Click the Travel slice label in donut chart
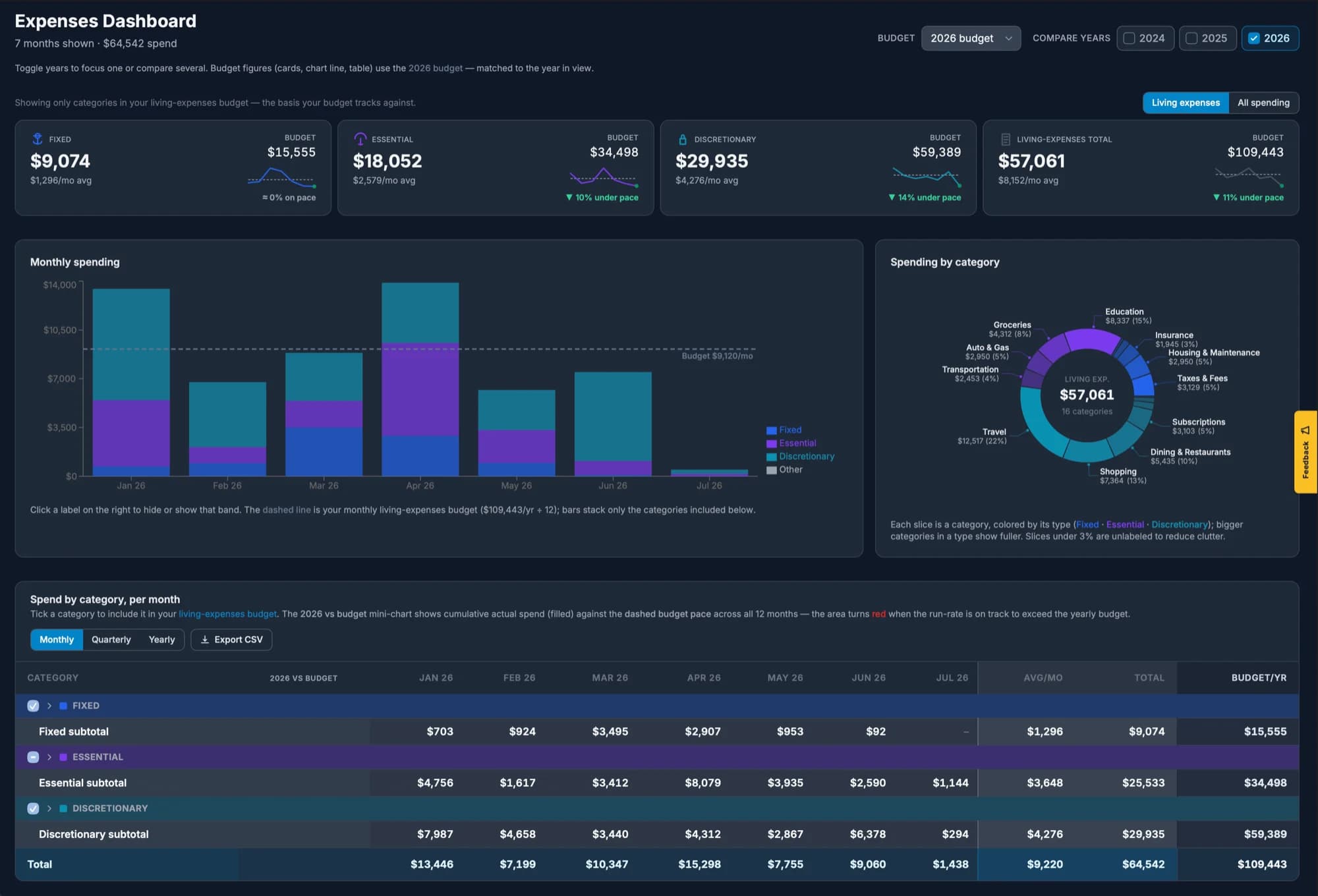This screenshot has width=1318, height=896. pos(982,436)
